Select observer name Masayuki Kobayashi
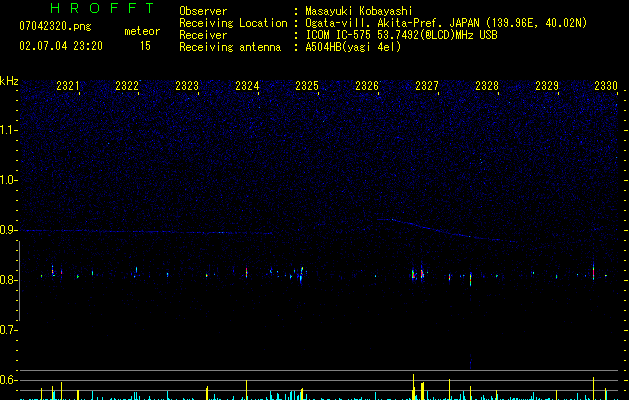Viewport: 629px width, 400px height. (x=359, y=11)
